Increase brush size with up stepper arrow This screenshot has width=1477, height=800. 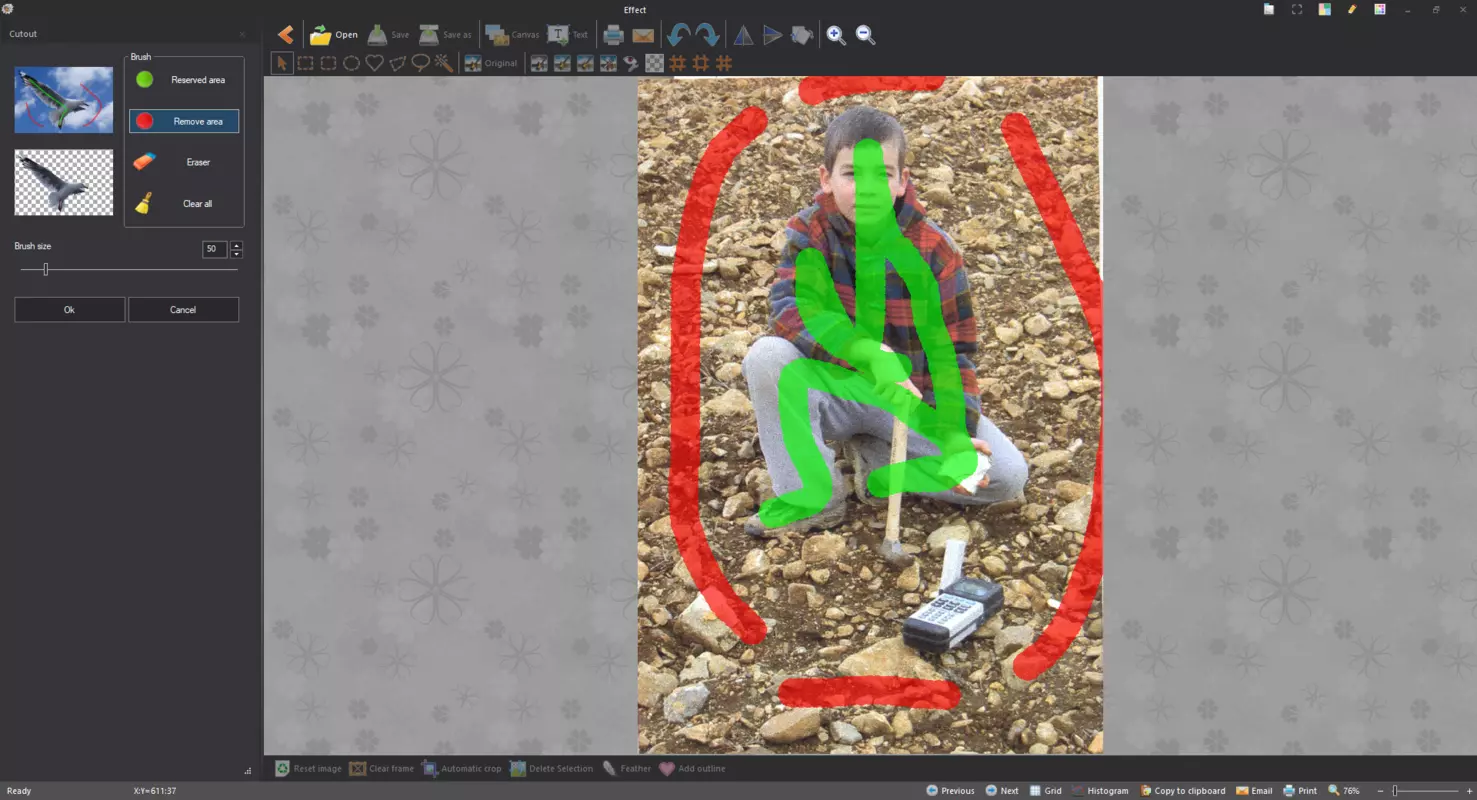tap(236, 245)
